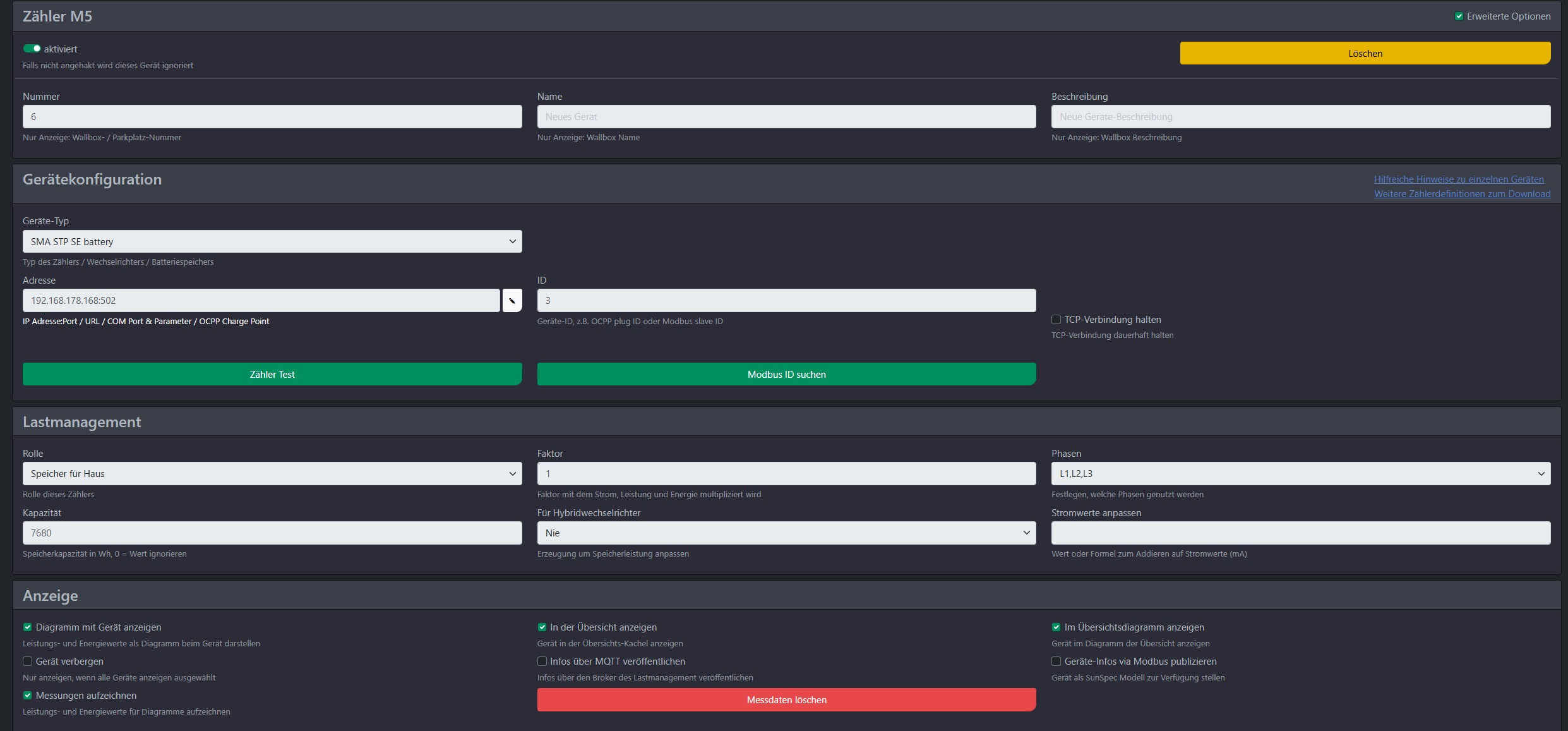Uncheck Erweiterte Optionen checkbox
The width and height of the screenshot is (1568, 731).
tap(1459, 16)
